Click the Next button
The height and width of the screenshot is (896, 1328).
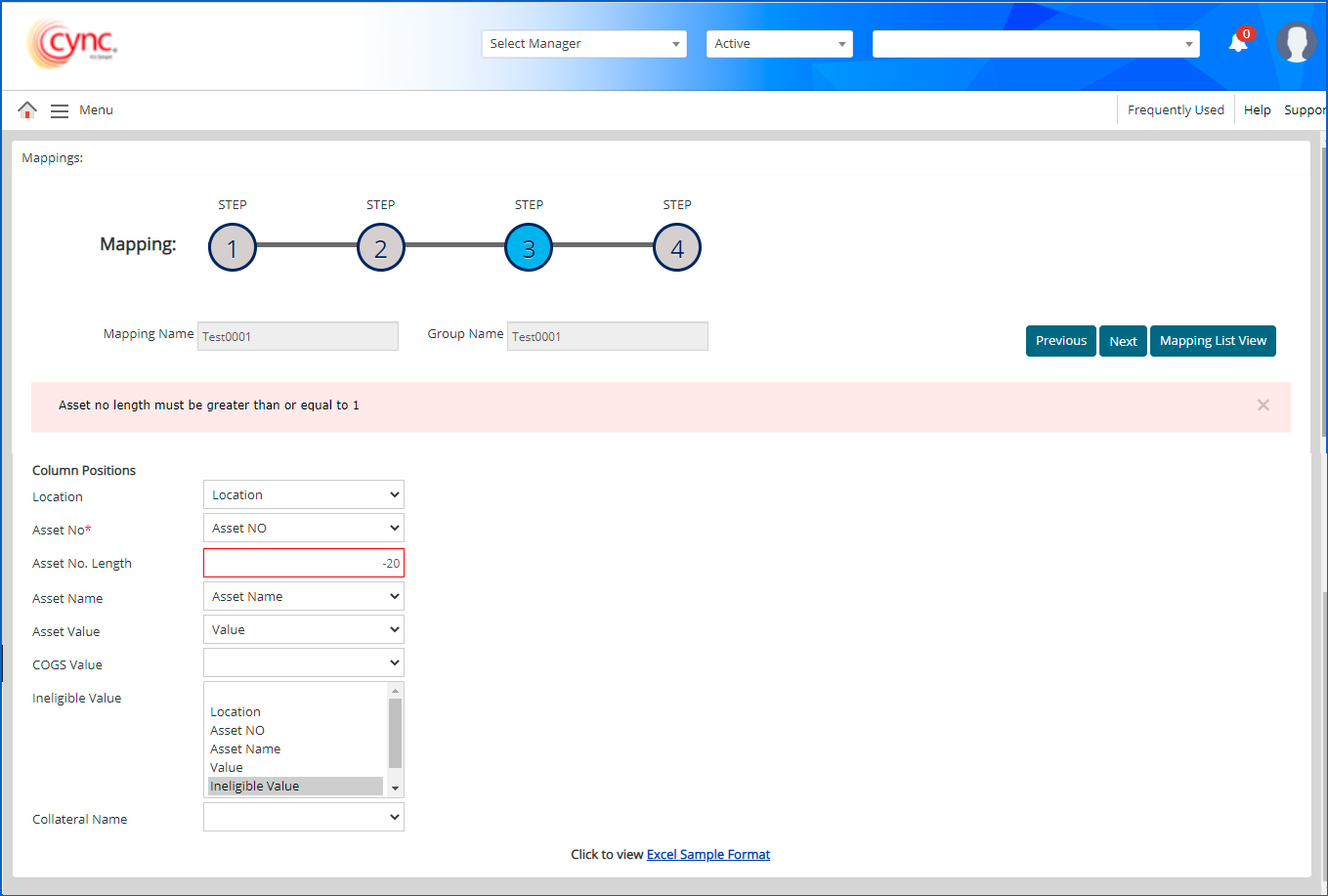point(1123,341)
